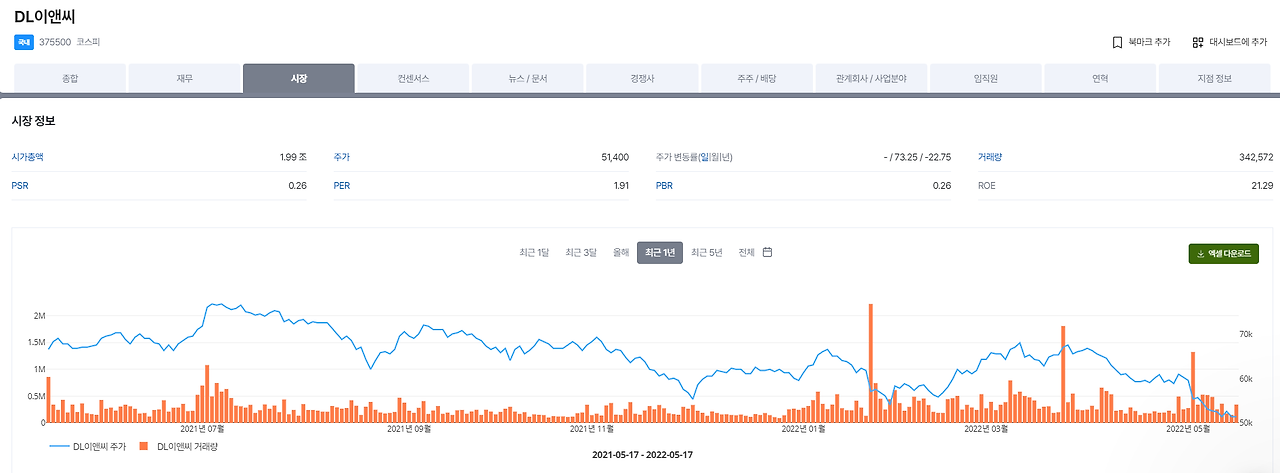The image size is (1280, 473).
Task: Open the PSR link
Action: tap(20, 185)
